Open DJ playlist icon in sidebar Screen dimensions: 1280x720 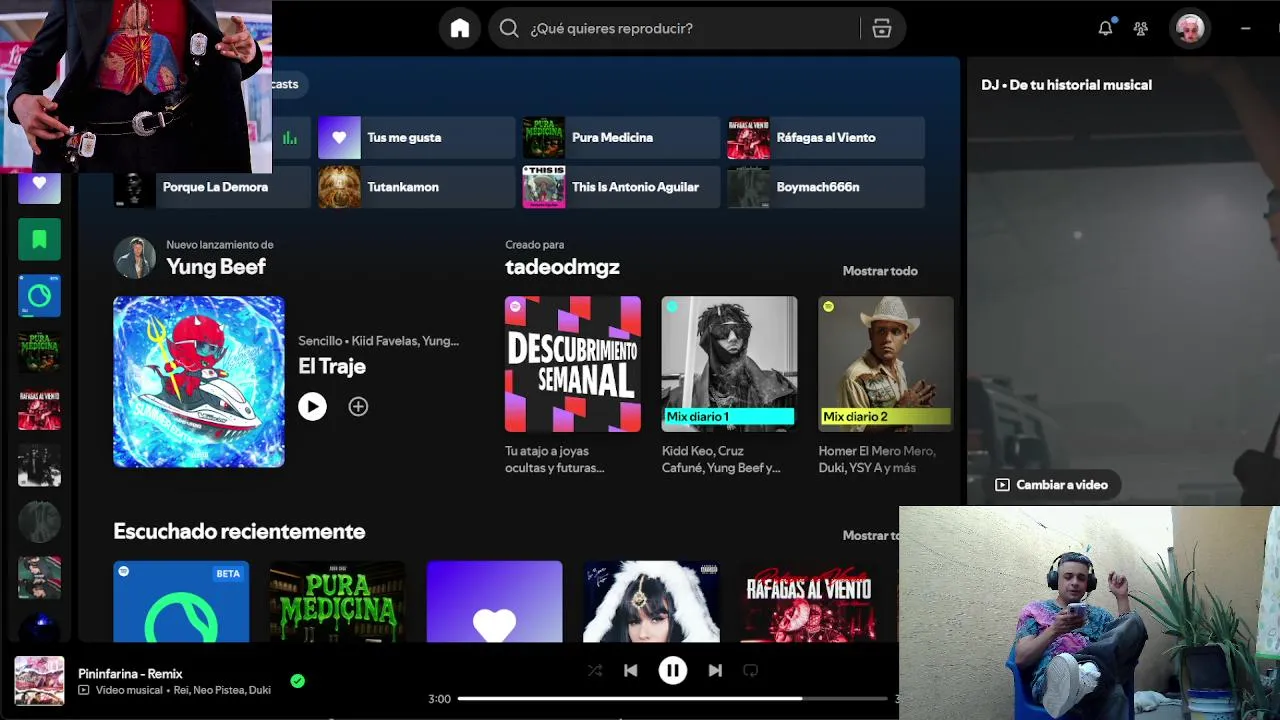(39, 296)
